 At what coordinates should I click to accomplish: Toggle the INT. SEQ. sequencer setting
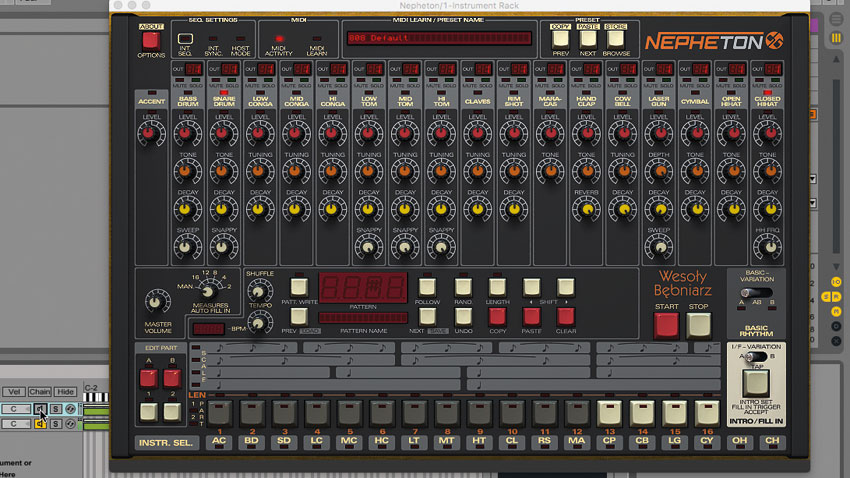pyautogui.click(x=185, y=39)
